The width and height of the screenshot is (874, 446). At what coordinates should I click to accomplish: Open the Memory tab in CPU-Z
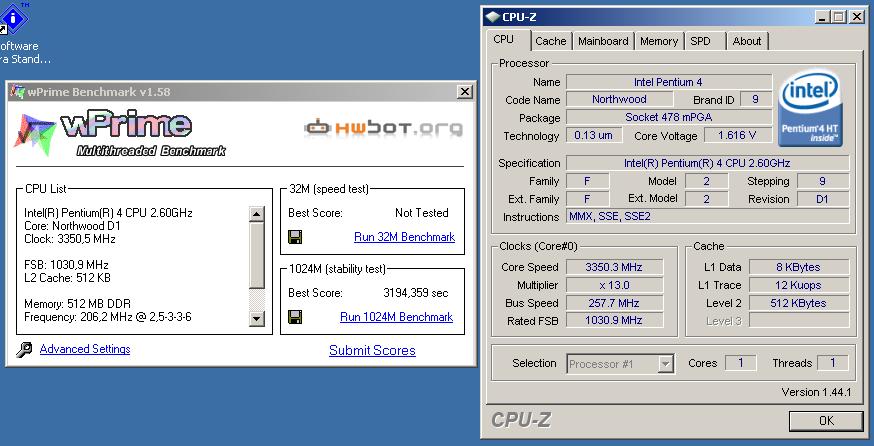pyautogui.click(x=659, y=41)
